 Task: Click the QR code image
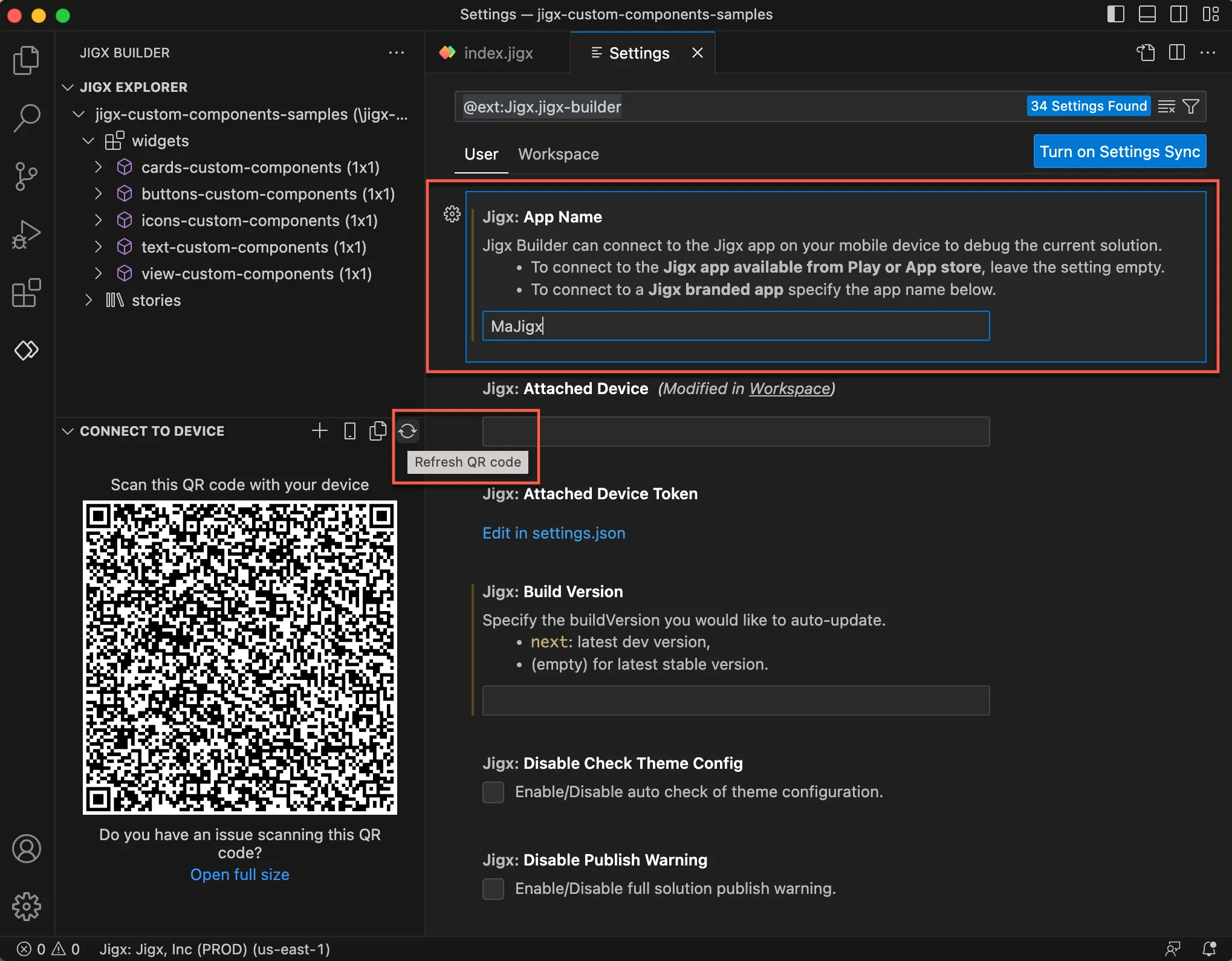(239, 657)
